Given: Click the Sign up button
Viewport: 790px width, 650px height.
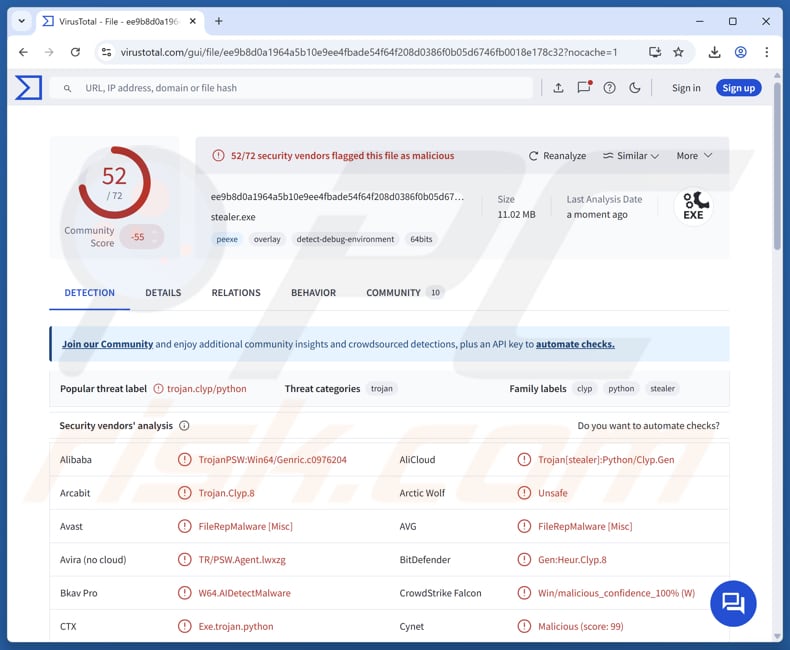Looking at the screenshot, I should pos(738,88).
